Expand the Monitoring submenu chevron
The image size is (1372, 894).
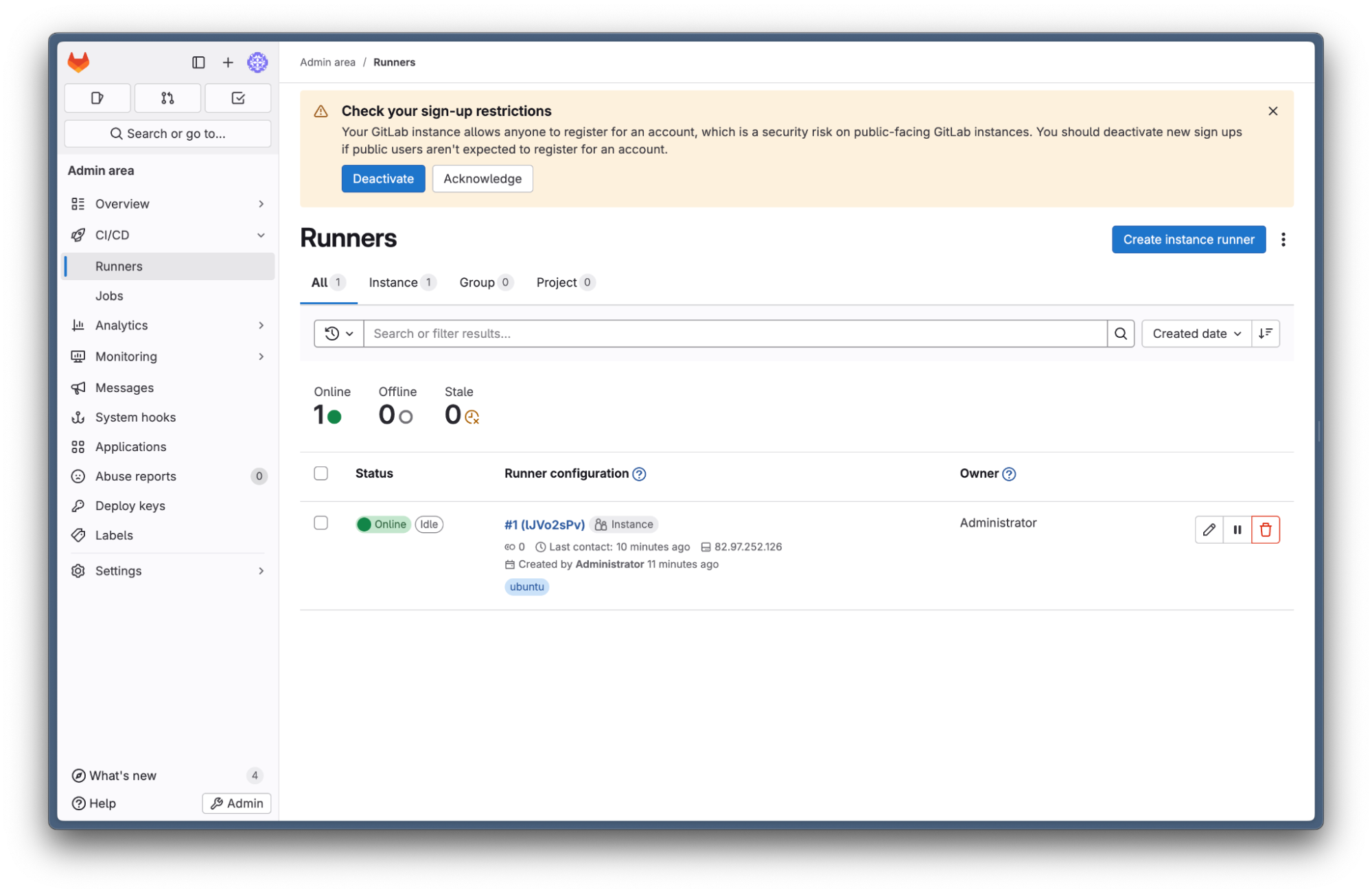pos(261,356)
